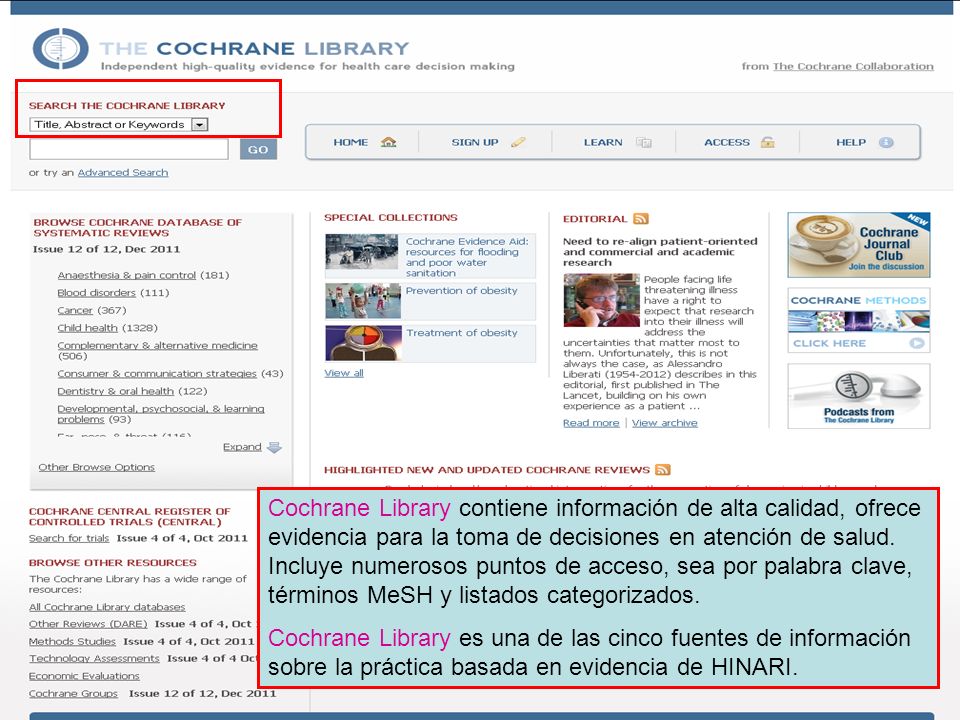The height and width of the screenshot is (720, 960).
Task: Open the Cochrane Journal Club banner
Action: [859, 245]
